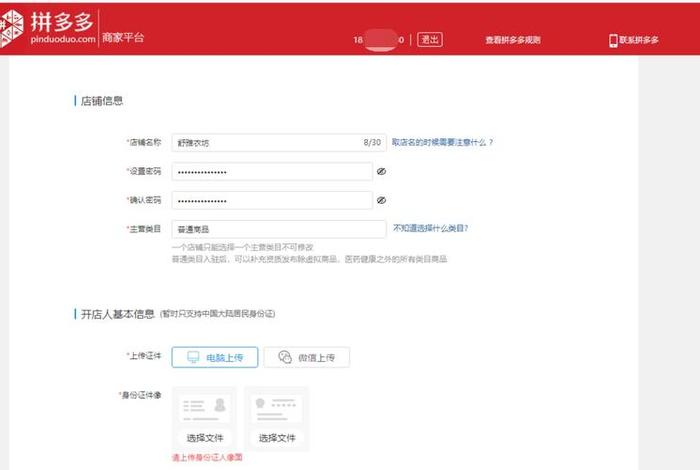Click the 商家平台 header text

[123, 37]
